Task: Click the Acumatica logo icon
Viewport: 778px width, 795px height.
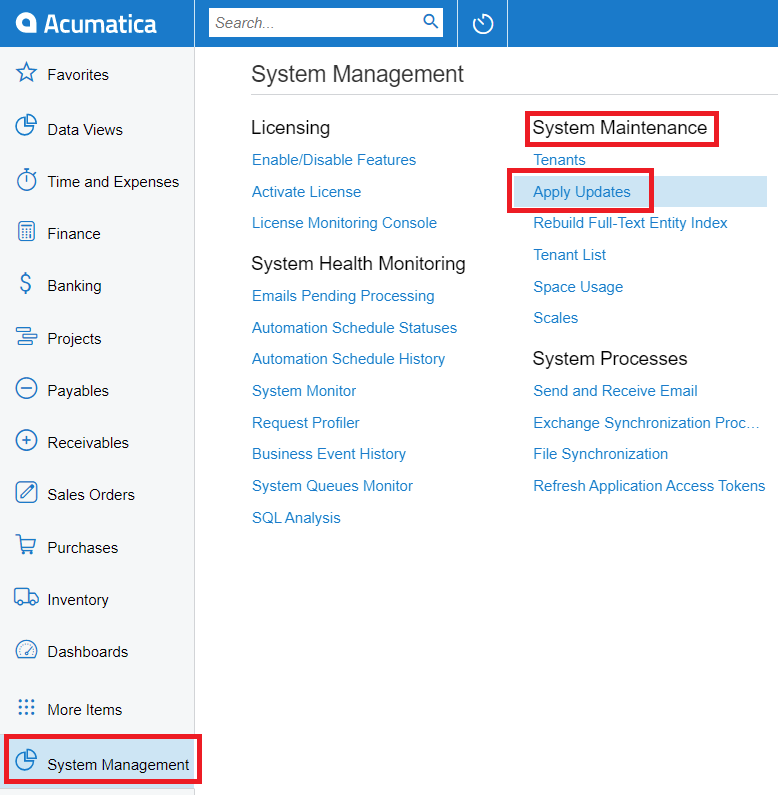Action: click(26, 23)
